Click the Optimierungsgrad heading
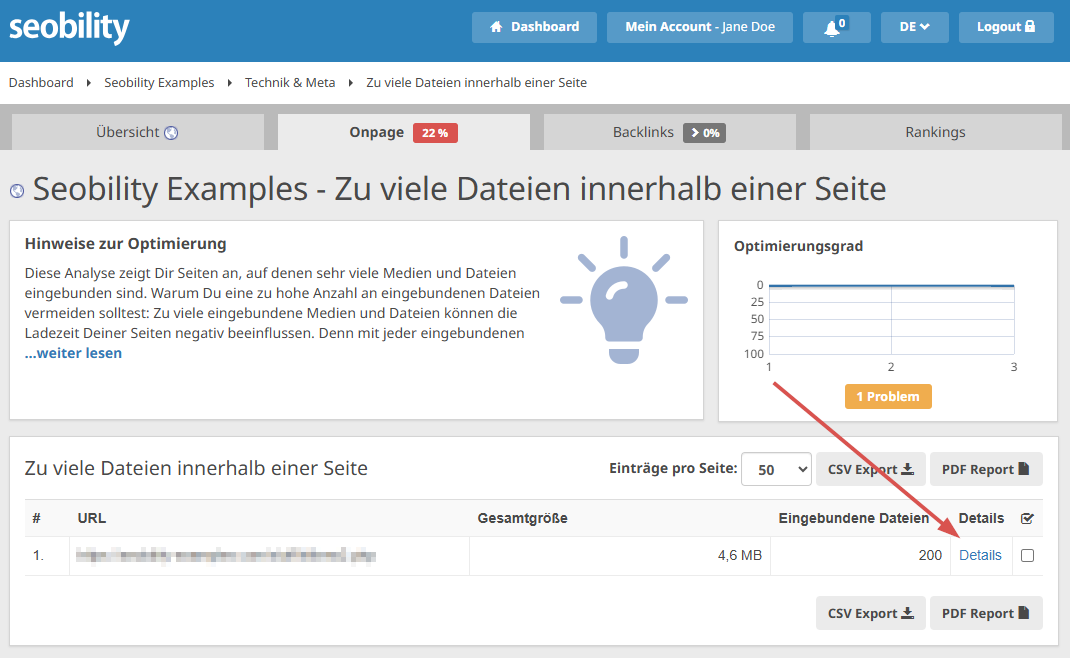Screen dimensions: 1070x658 pos(798,246)
